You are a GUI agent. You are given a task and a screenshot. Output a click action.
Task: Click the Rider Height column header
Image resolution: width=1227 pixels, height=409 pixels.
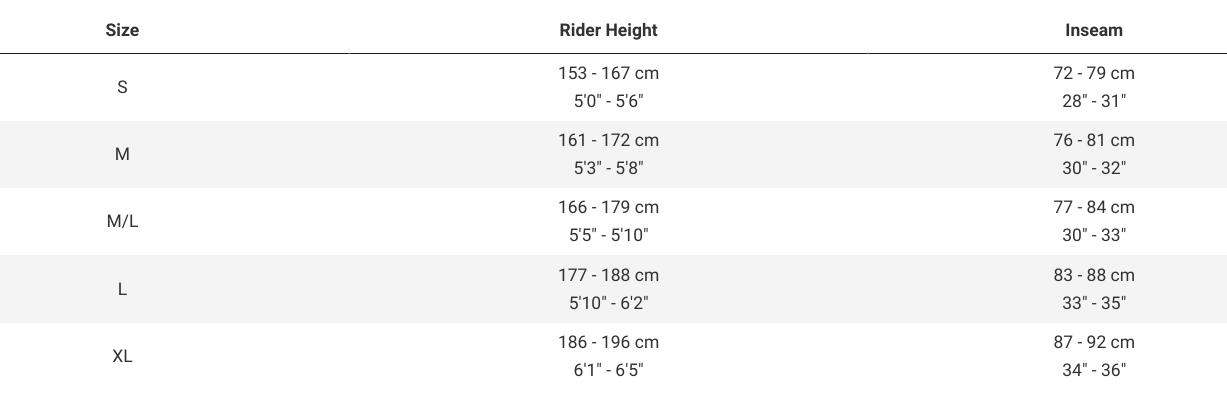[x=608, y=30]
